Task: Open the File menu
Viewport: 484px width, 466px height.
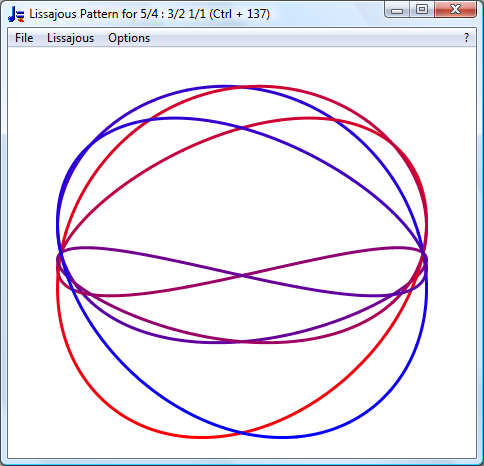Action: pos(24,38)
